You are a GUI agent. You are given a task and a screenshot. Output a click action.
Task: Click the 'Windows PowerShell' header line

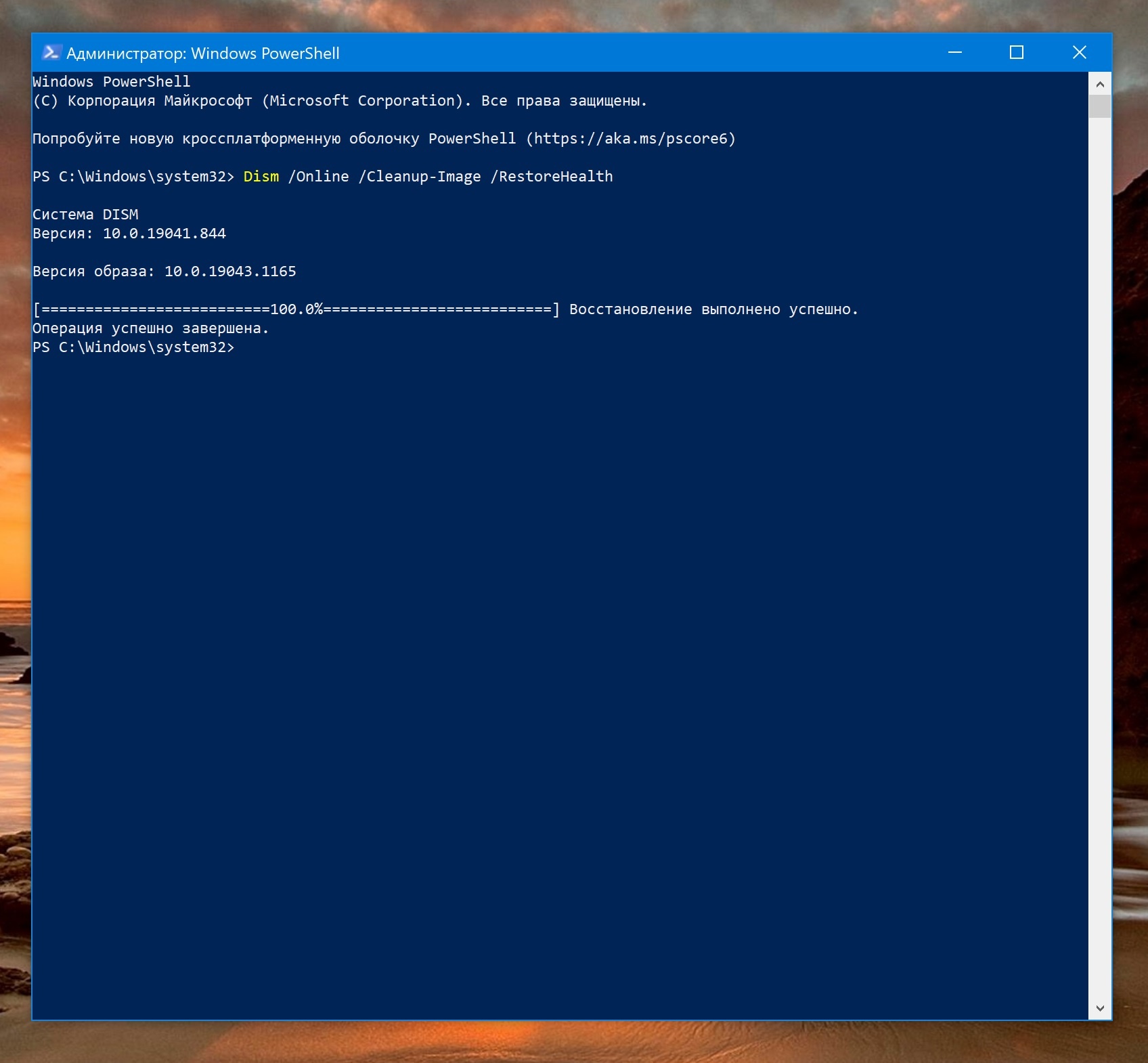[112, 82]
